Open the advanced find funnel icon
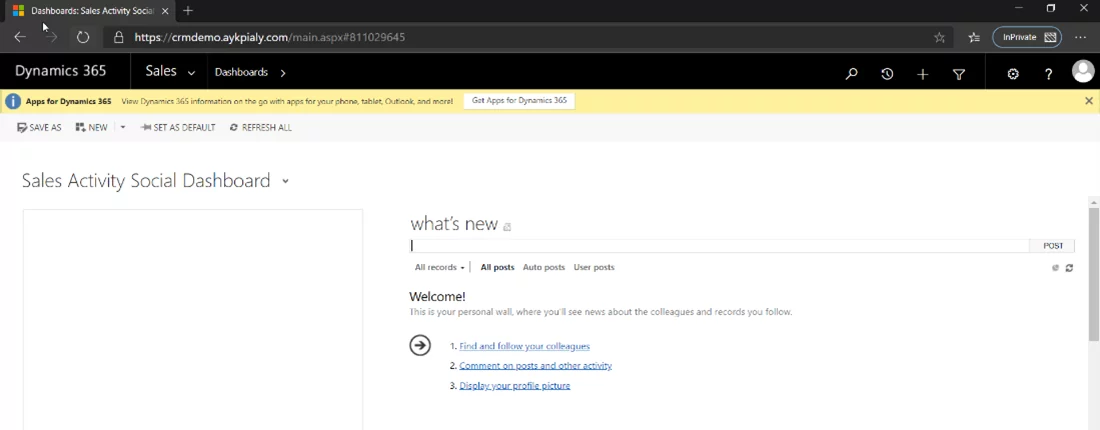Viewport: 1100px width, 430px height. tap(959, 73)
